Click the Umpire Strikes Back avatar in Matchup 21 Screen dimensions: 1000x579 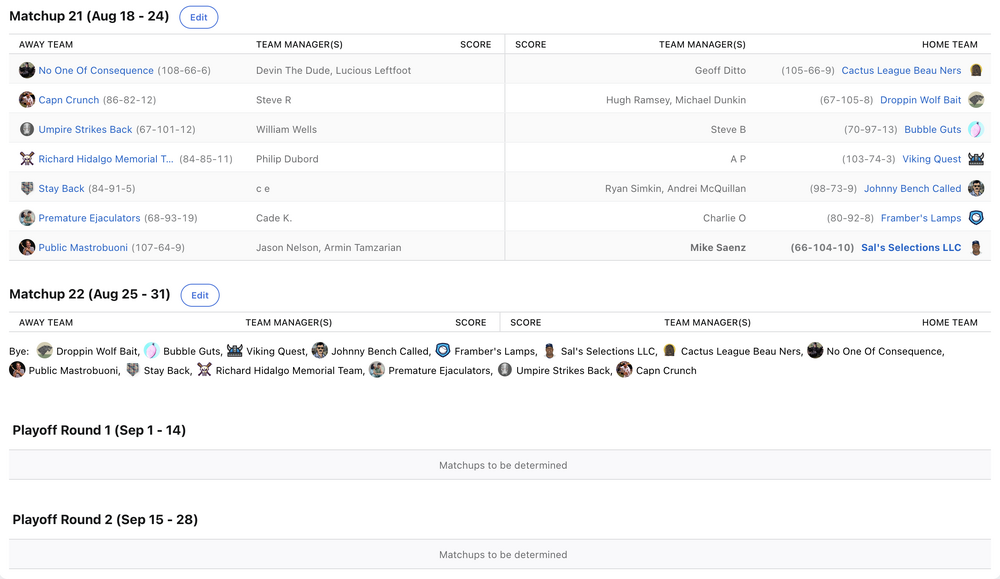click(x=27, y=129)
